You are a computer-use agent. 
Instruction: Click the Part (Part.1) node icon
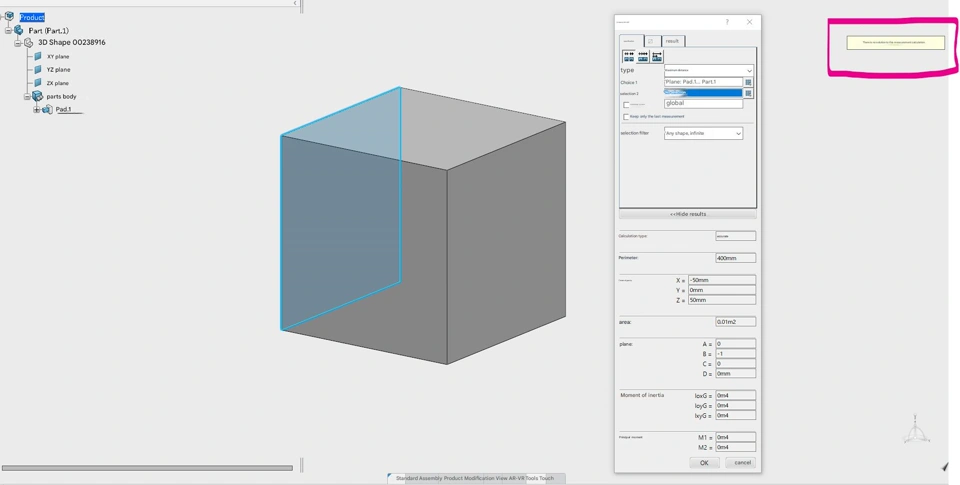pos(18,30)
